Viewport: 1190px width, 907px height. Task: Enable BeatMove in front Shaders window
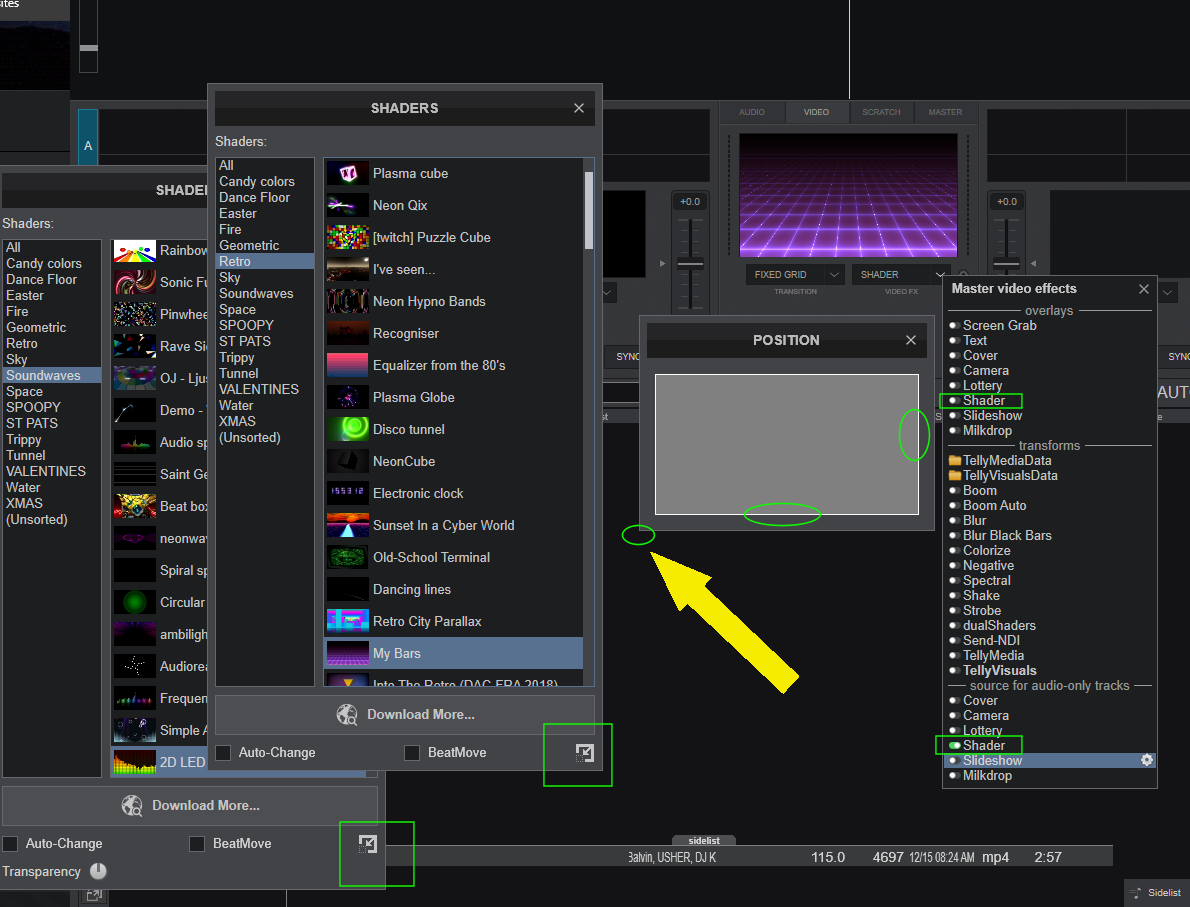click(412, 752)
